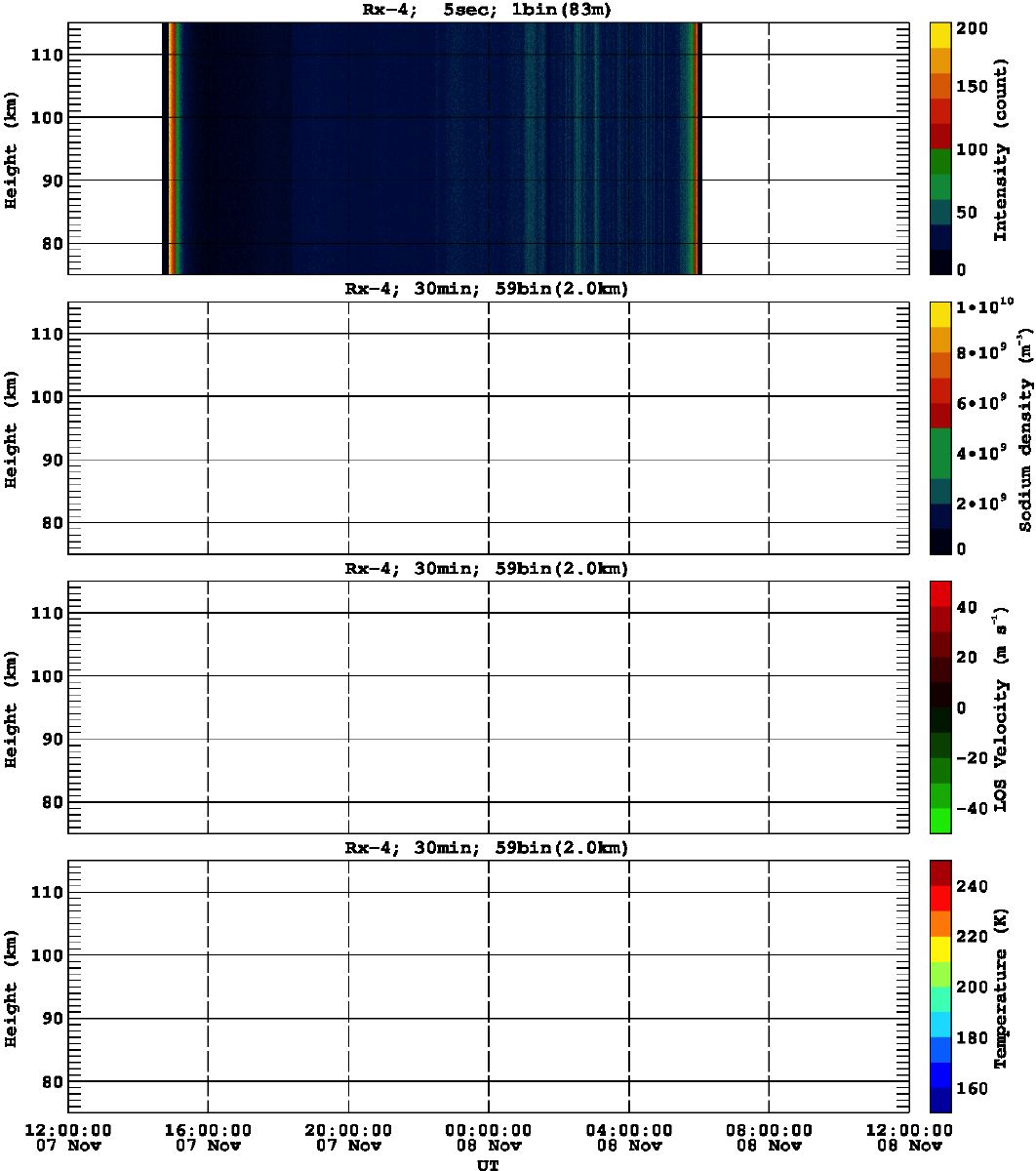The height and width of the screenshot is (1171, 1036).
Task: Click the '200' tick on the Intensity colorbar
Action: pyautogui.click(x=972, y=30)
